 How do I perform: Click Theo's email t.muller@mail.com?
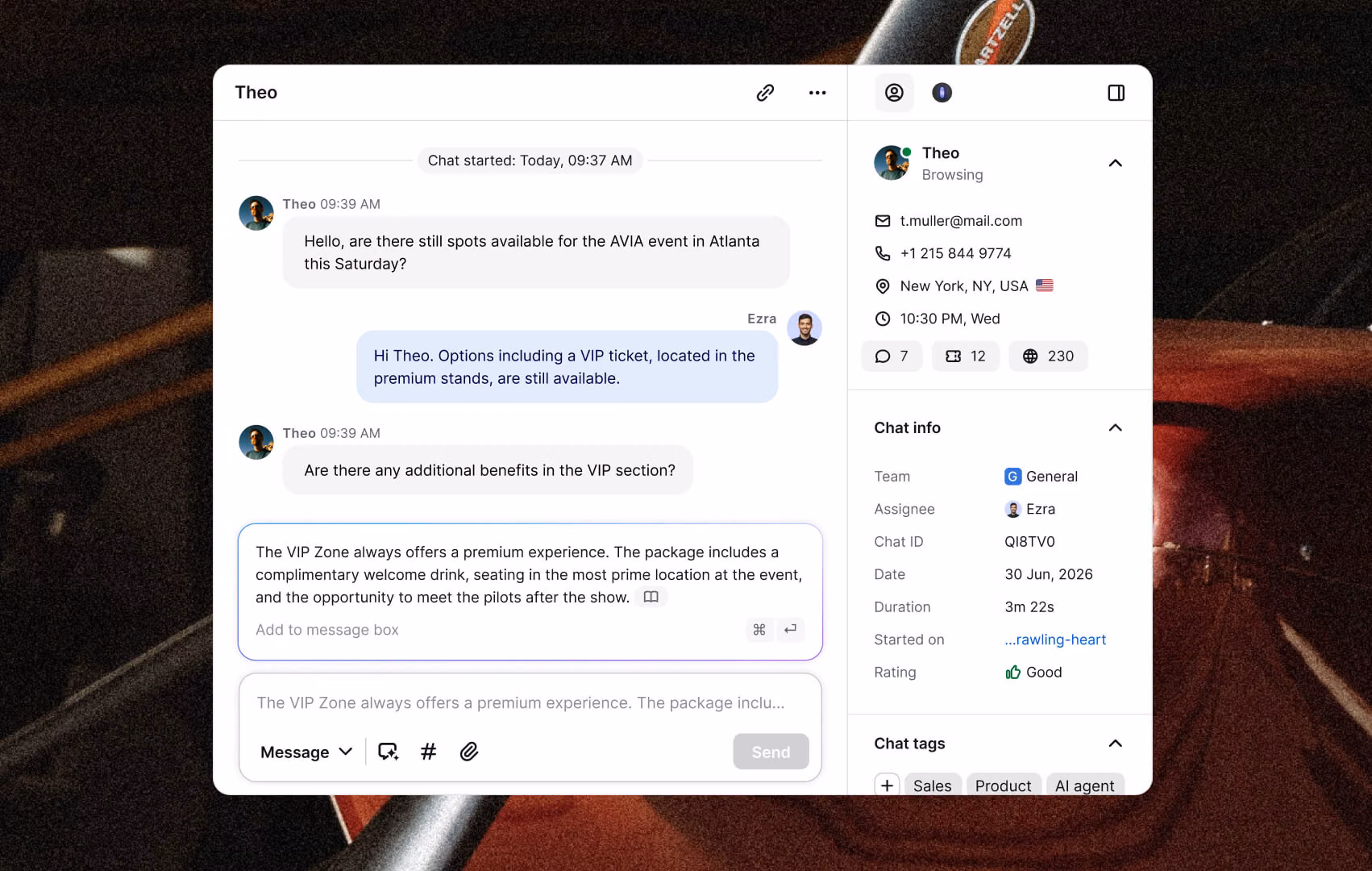coord(961,221)
